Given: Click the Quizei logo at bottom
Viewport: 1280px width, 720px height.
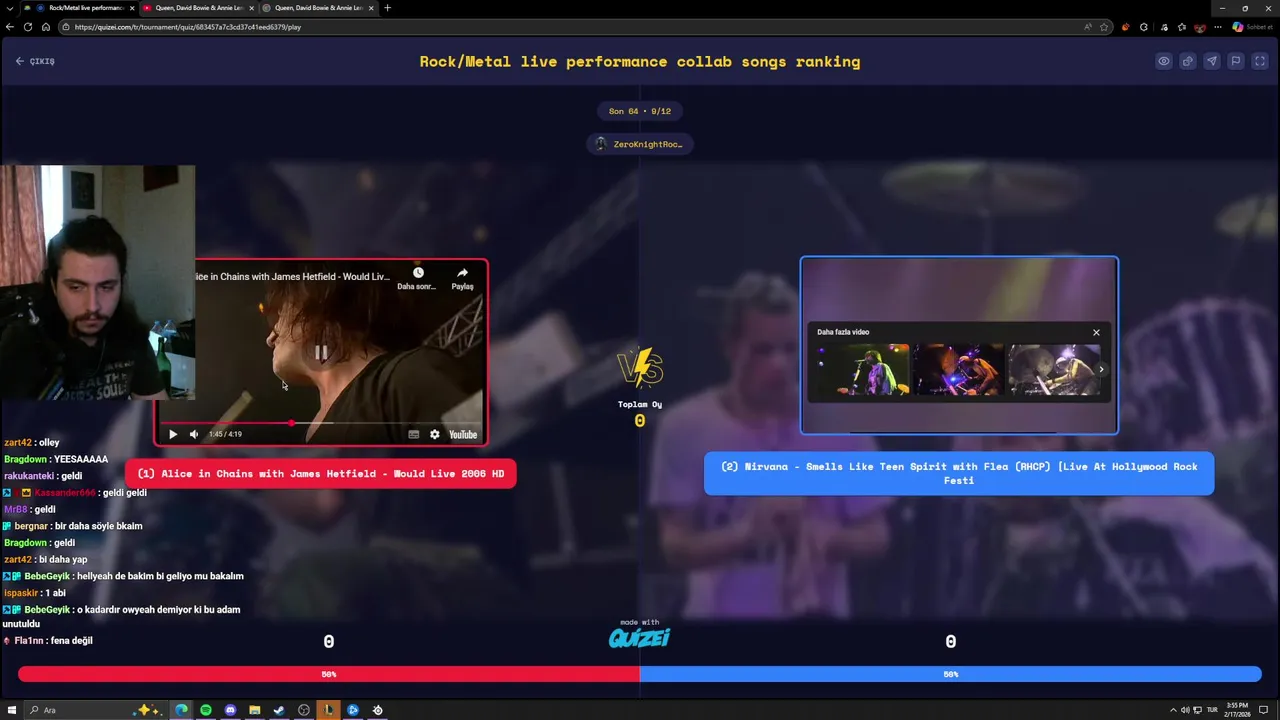Looking at the screenshot, I should (639, 636).
